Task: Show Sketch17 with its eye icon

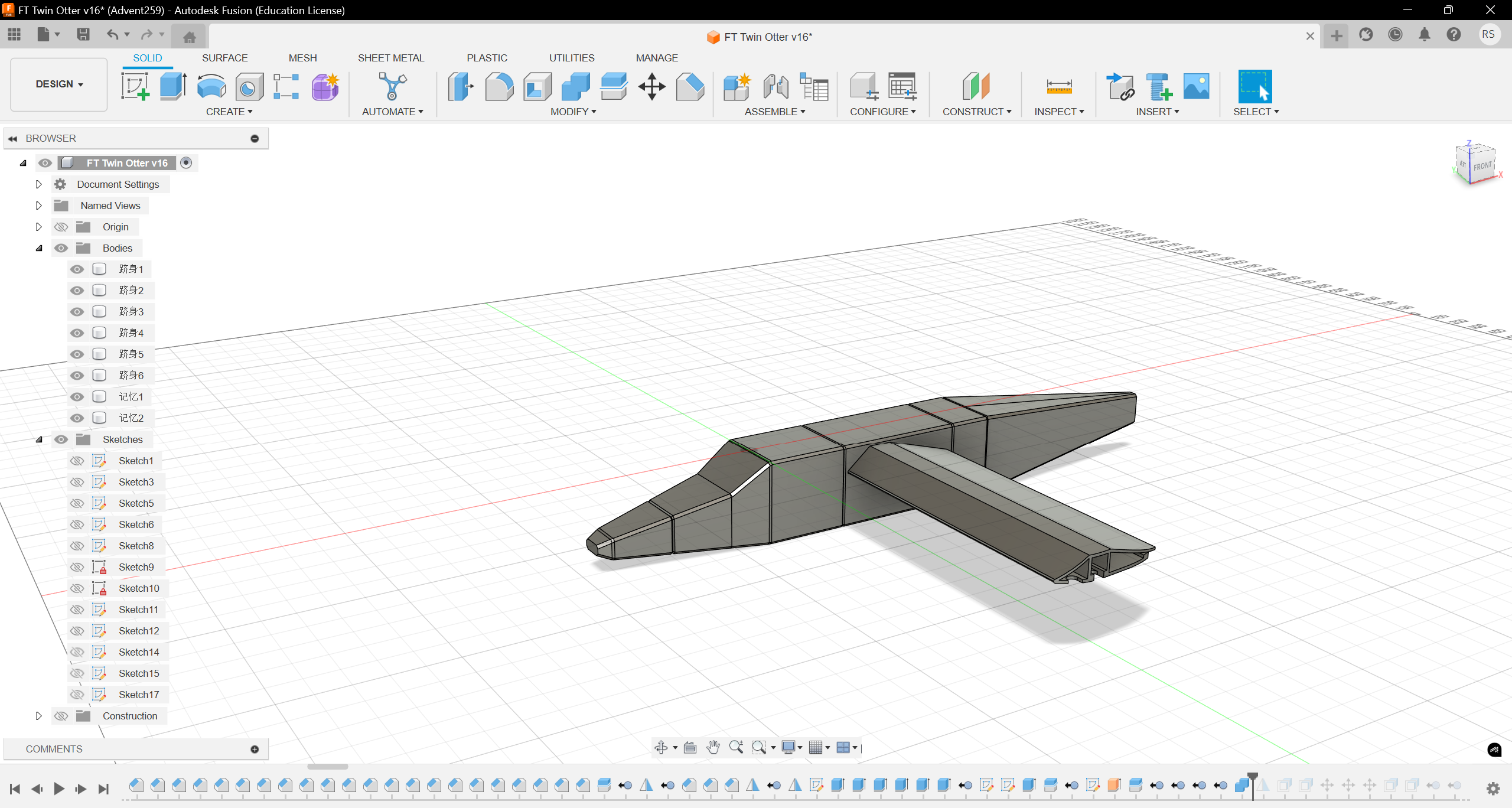Action: 77,695
